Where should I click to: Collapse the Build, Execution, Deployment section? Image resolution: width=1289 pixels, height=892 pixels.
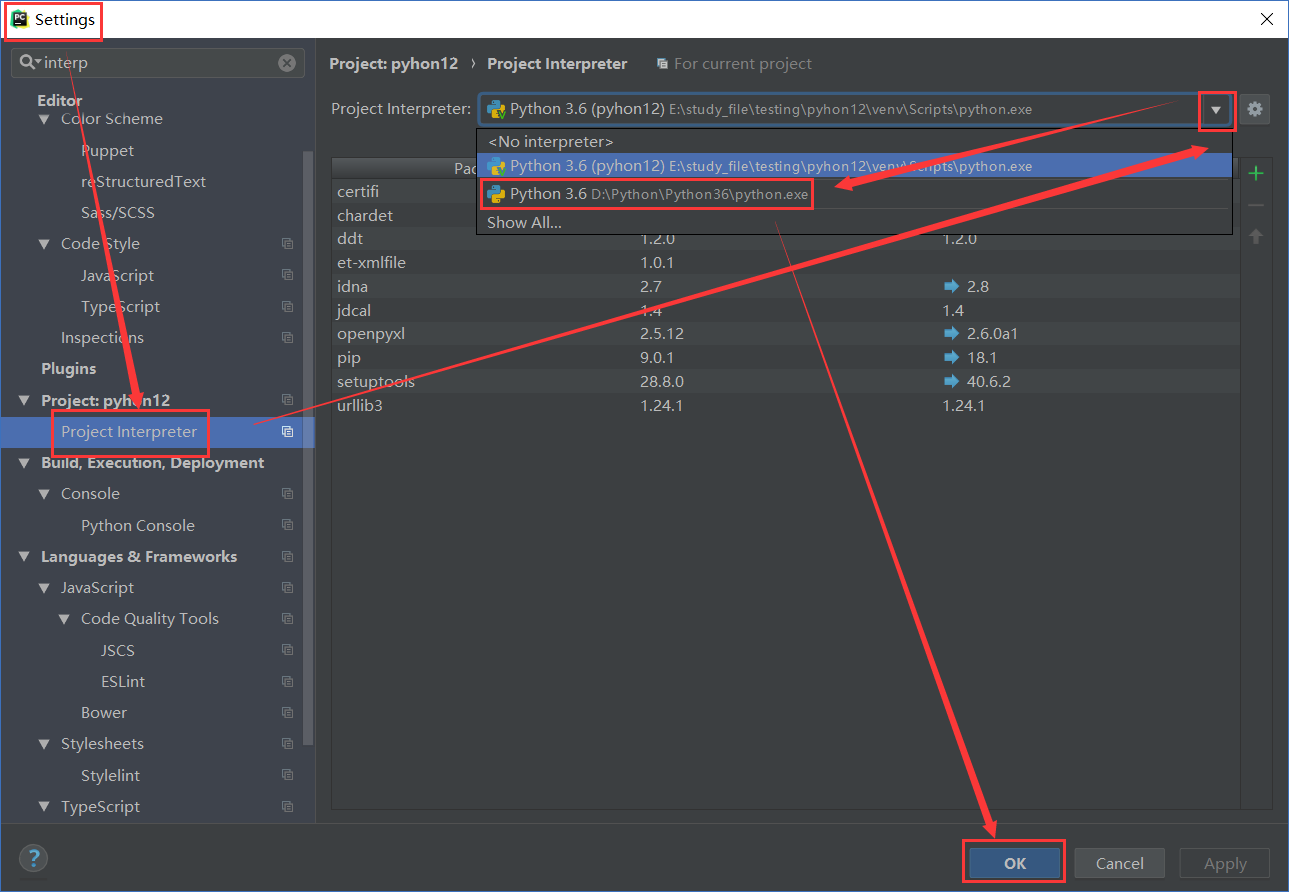[x=24, y=463]
